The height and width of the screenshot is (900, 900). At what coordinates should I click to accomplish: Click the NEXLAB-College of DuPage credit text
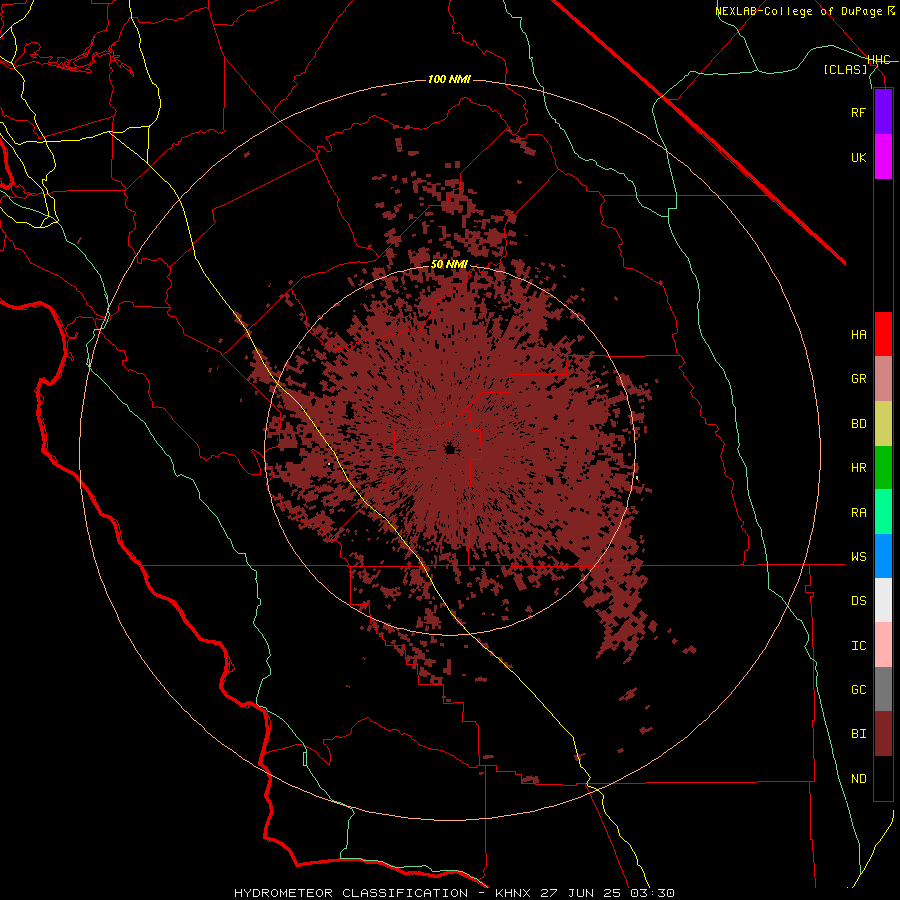[x=805, y=11]
